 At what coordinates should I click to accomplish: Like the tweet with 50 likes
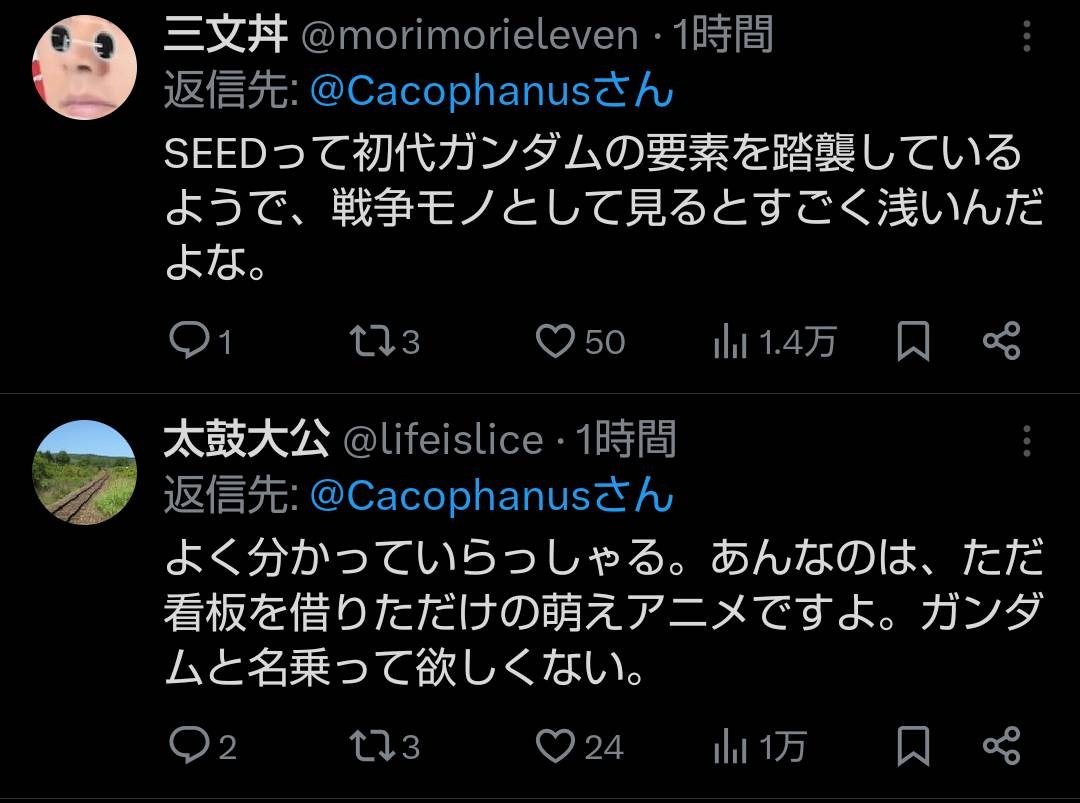(555, 343)
